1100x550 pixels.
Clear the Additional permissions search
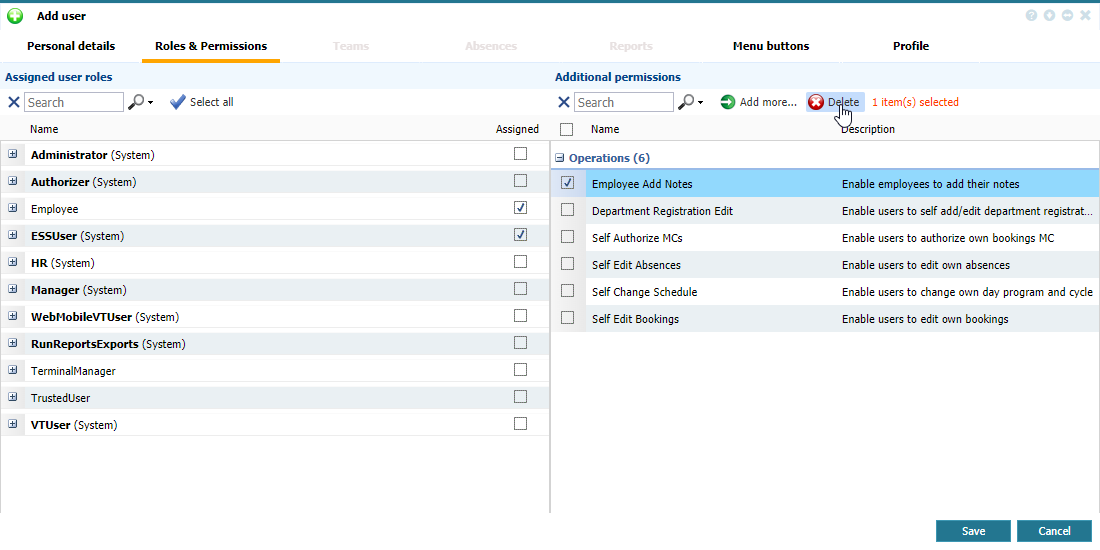(x=564, y=102)
